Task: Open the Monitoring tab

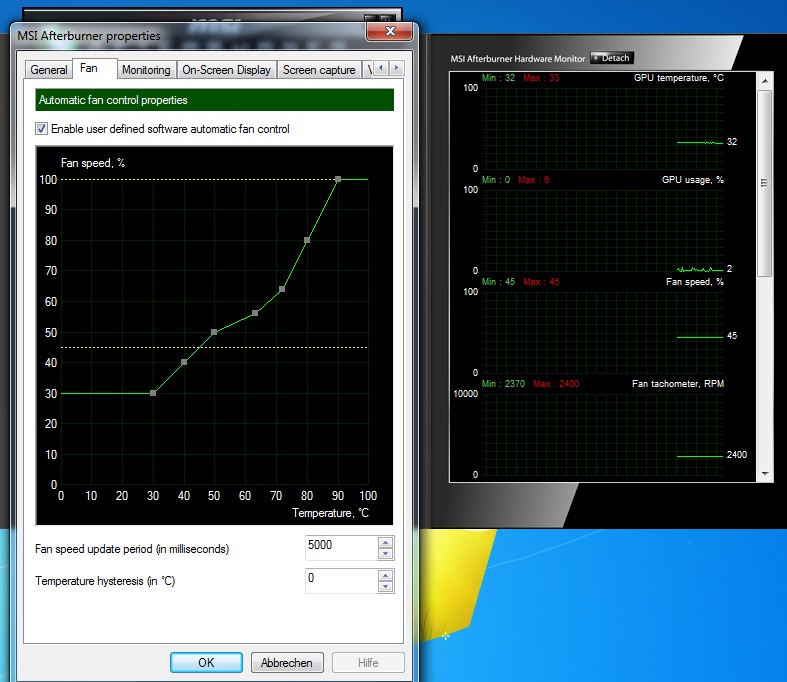Action: click(146, 70)
